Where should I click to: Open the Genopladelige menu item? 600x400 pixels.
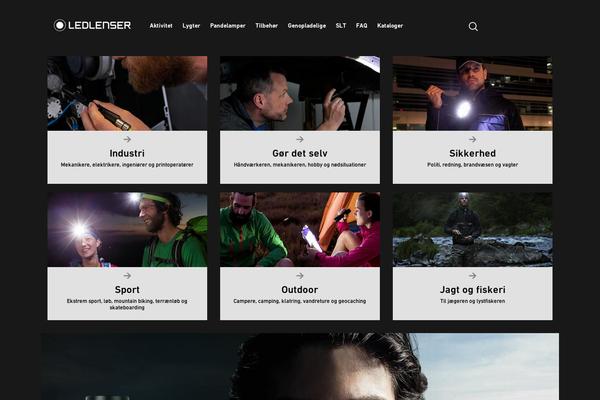[x=307, y=26]
